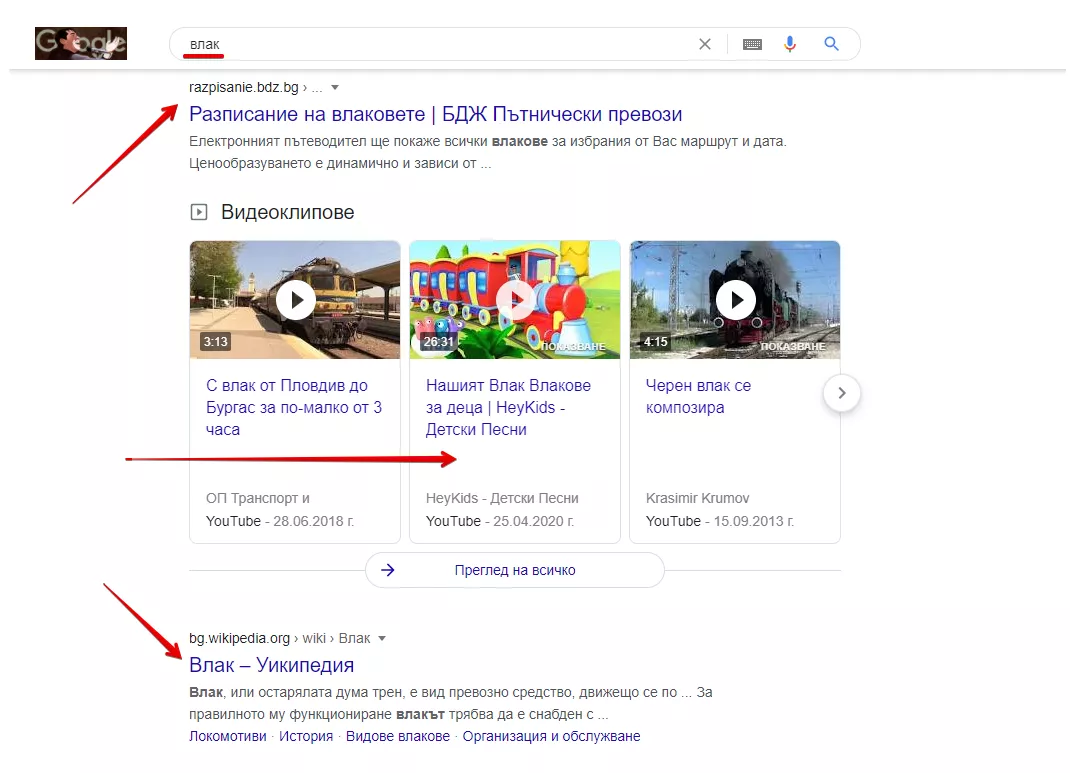Open video title С влак от Пловдив до Бургас

coord(294,407)
